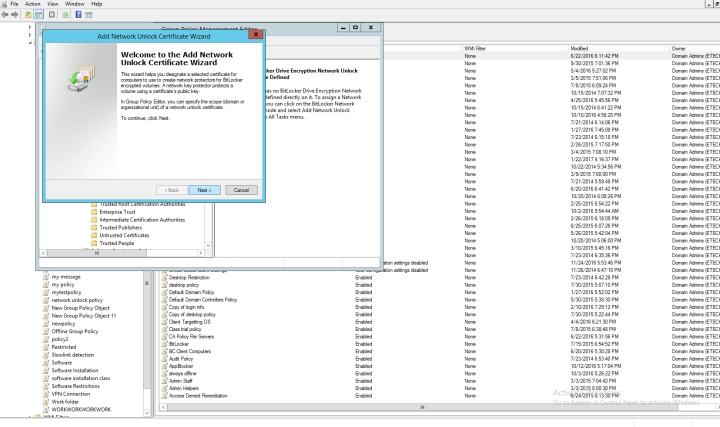Click the Show/Hide Action Pane toolbar icon
This screenshot has height=427, width=720.
tap(89, 15)
